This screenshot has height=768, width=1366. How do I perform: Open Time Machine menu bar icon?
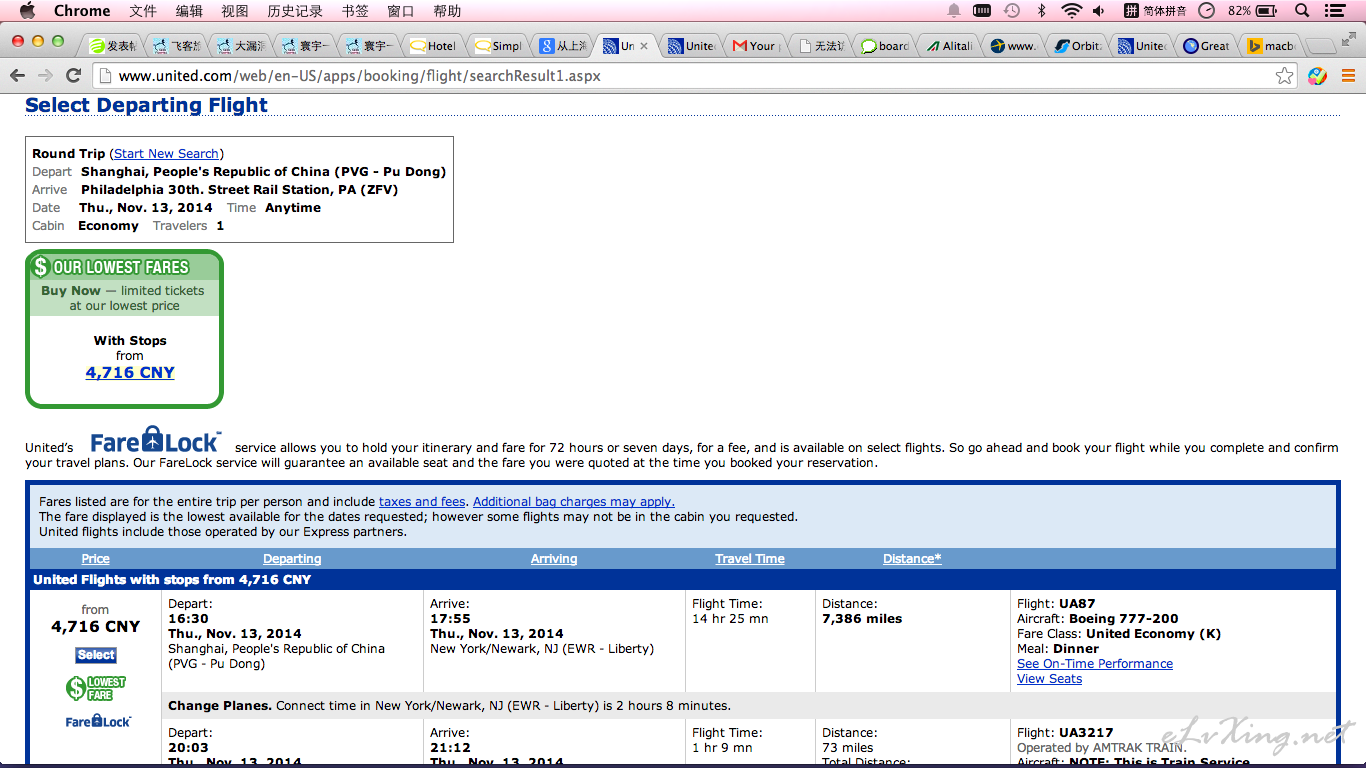(1012, 11)
